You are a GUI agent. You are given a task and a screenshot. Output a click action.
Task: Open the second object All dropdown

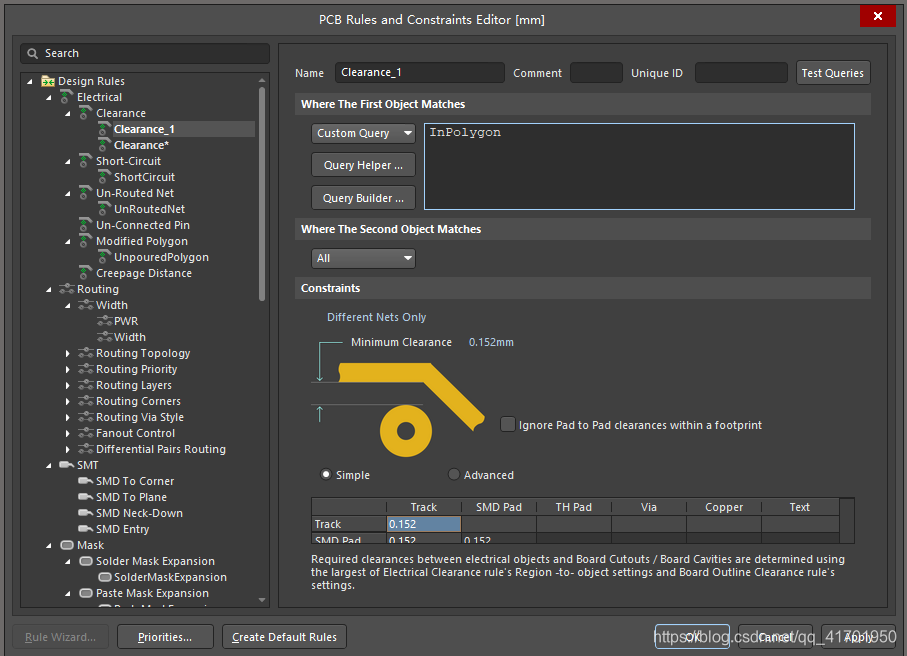363,258
